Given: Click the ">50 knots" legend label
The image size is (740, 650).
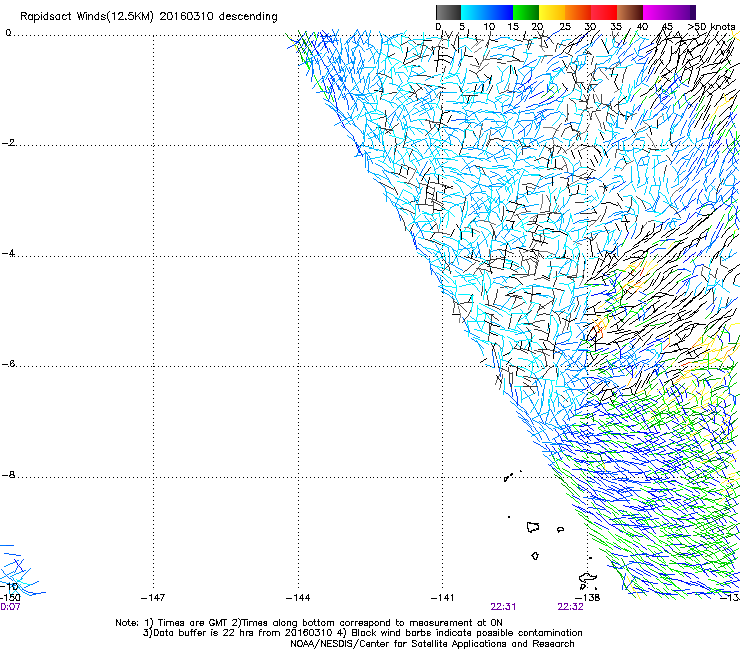Looking at the screenshot, I should click(x=712, y=27).
